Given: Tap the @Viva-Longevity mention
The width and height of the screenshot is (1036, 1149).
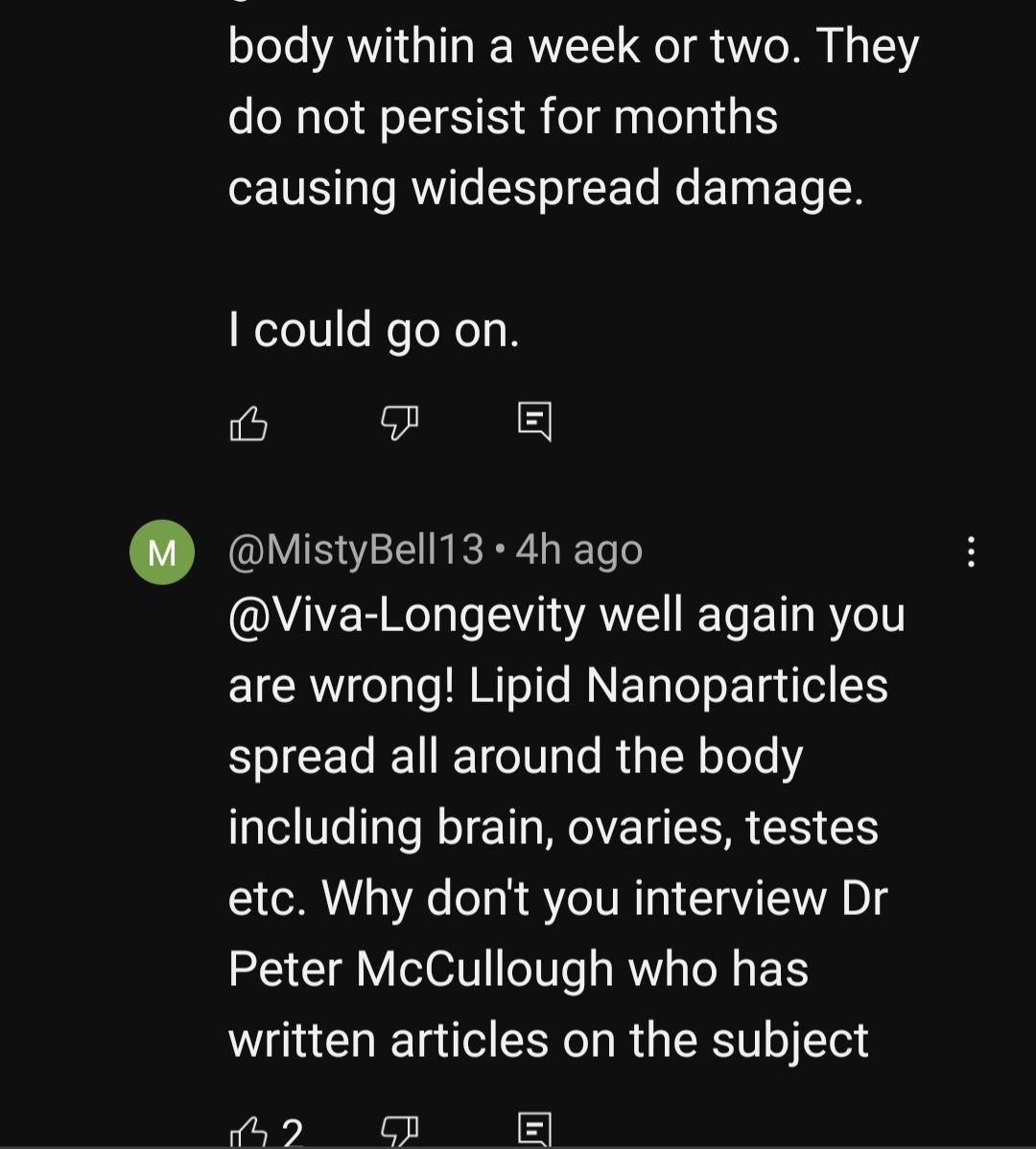Looking at the screenshot, I should [x=407, y=616].
